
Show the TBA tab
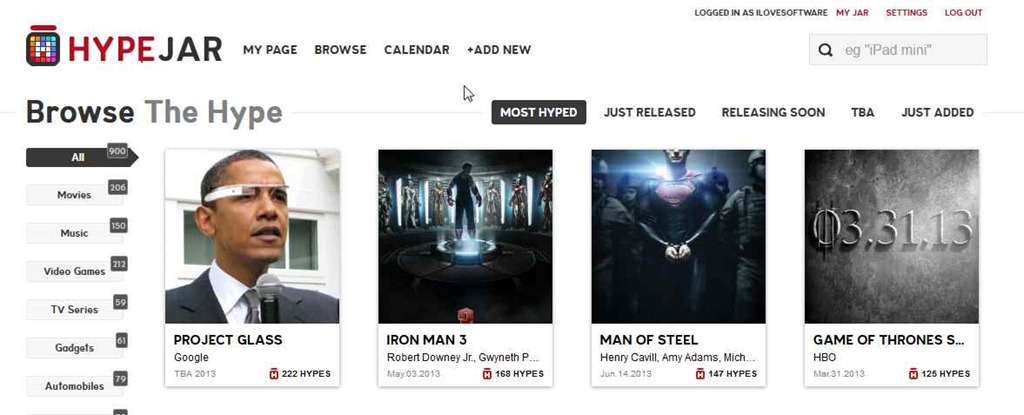coord(863,112)
